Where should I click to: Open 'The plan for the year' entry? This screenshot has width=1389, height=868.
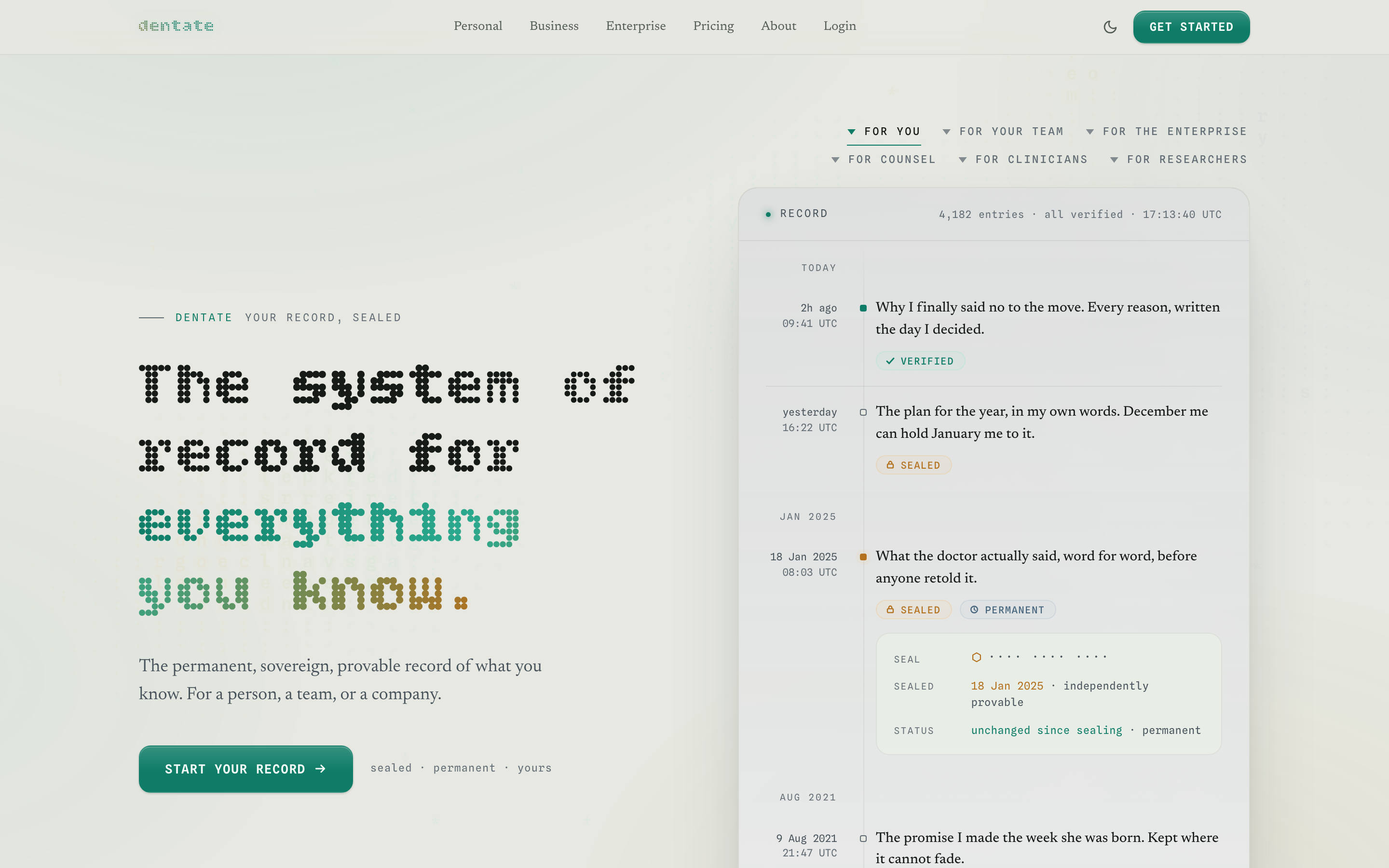[1042, 422]
